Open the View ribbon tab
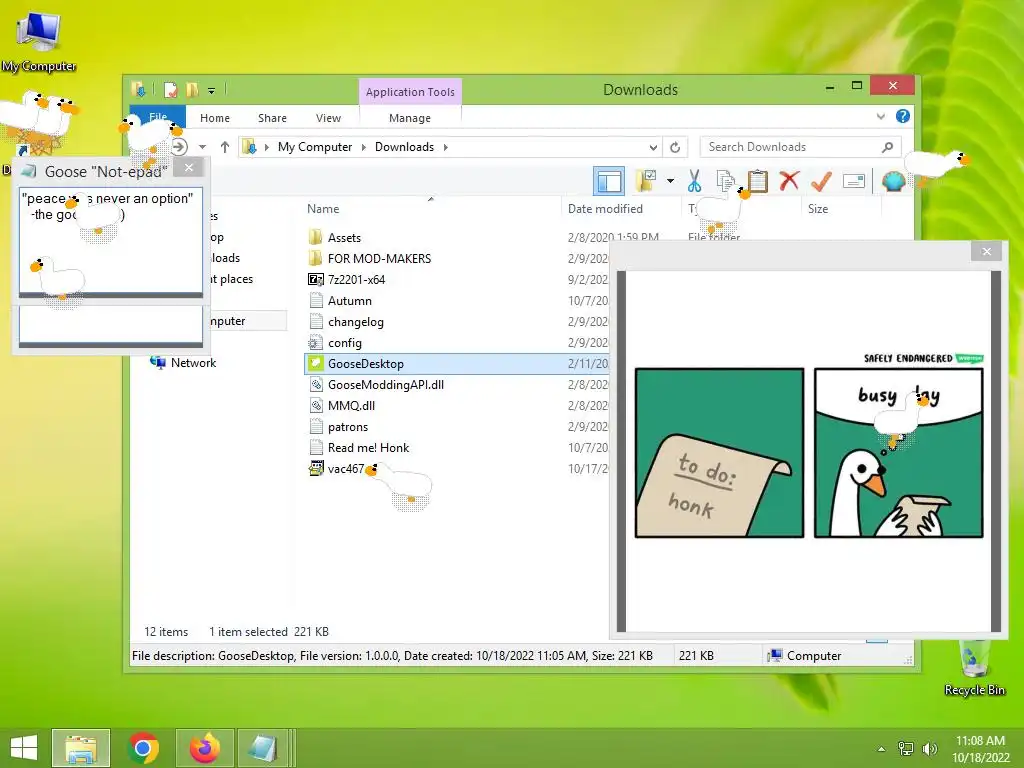The height and width of the screenshot is (768, 1024). coord(328,118)
